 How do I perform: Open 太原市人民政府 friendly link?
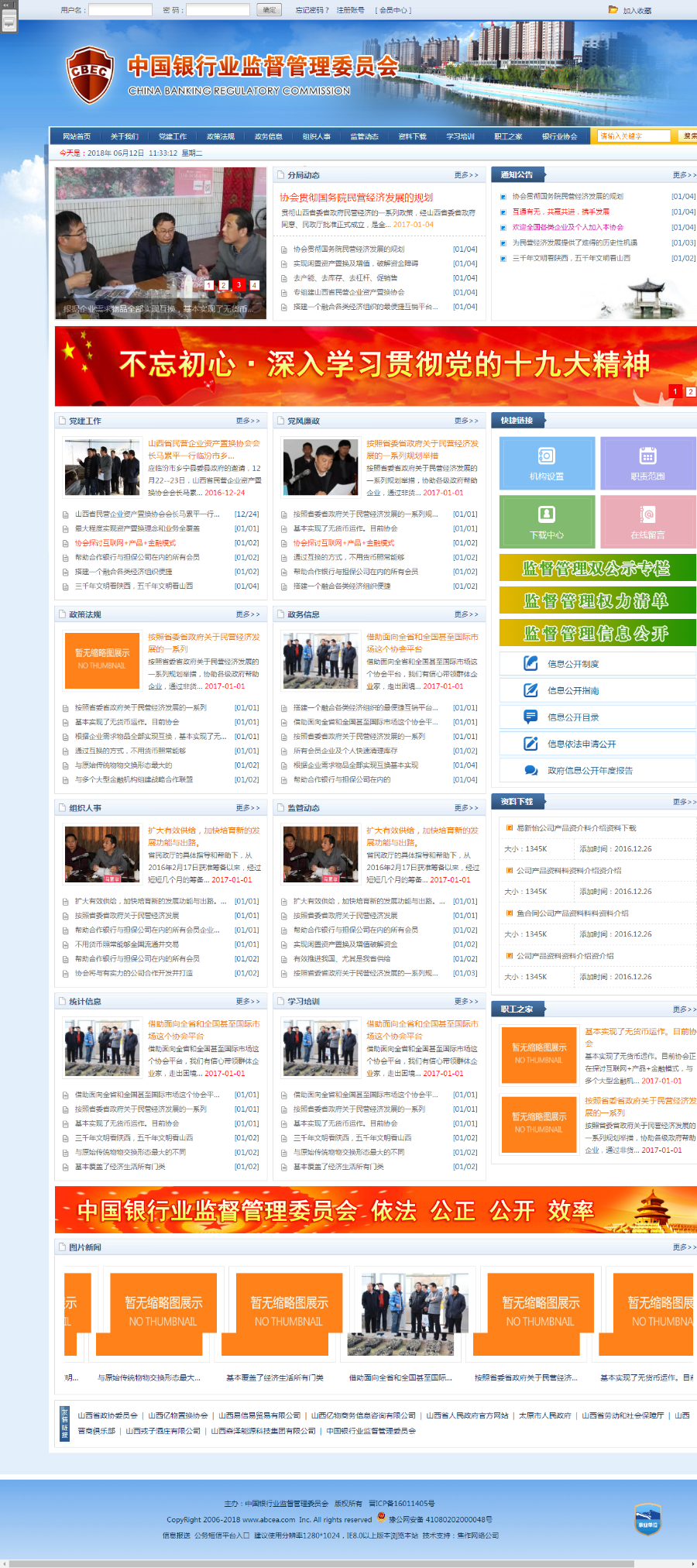point(545,1415)
